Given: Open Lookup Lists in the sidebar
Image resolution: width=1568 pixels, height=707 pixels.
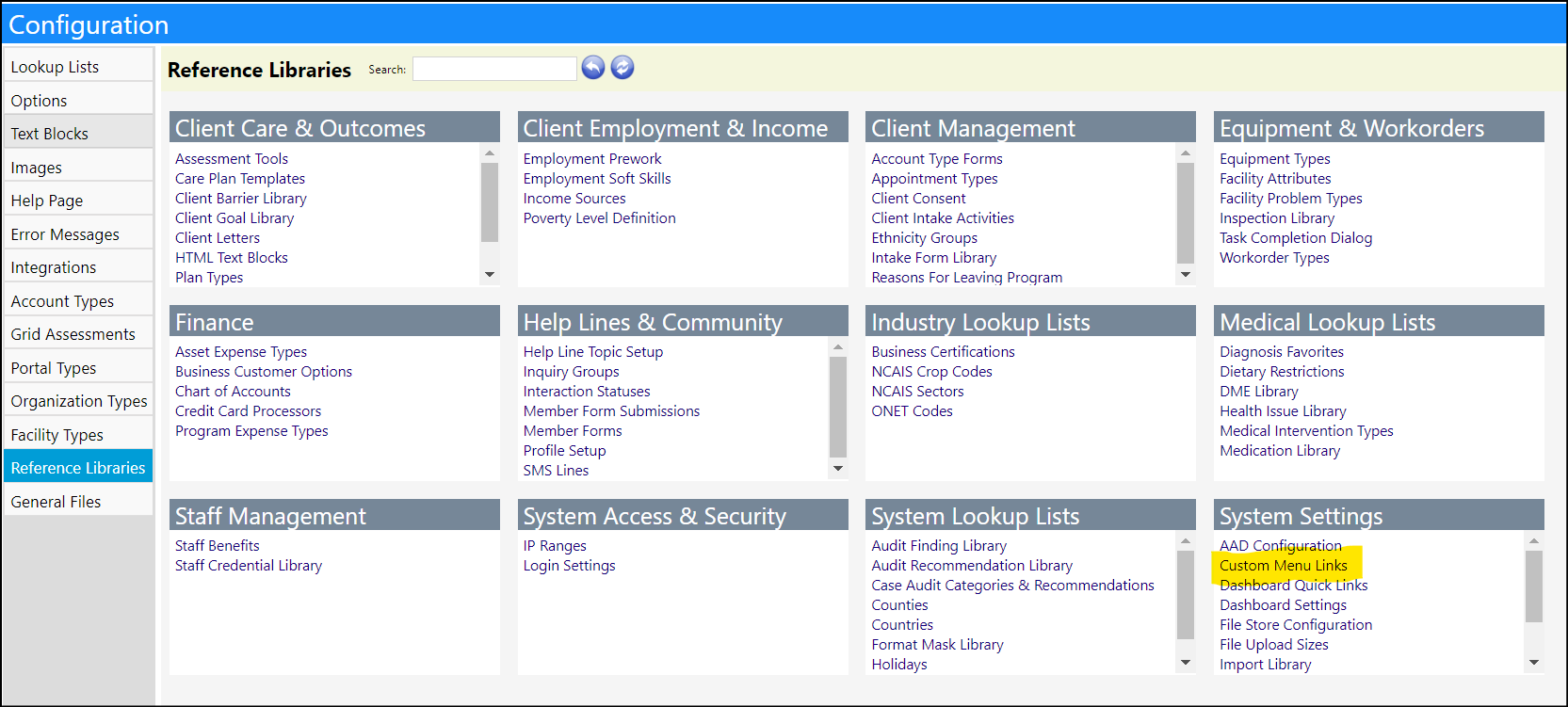Looking at the screenshot, I should (x=78, y=67).
